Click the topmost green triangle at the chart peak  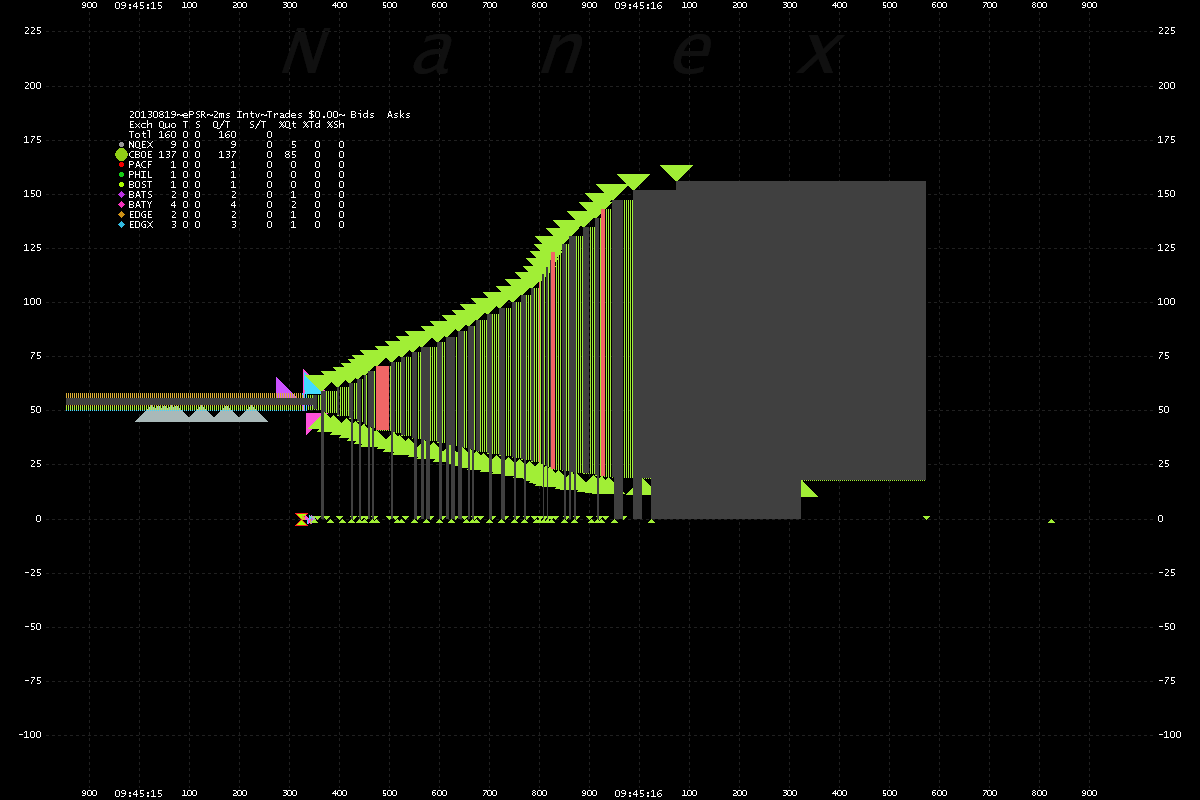(x=676, y=173)
